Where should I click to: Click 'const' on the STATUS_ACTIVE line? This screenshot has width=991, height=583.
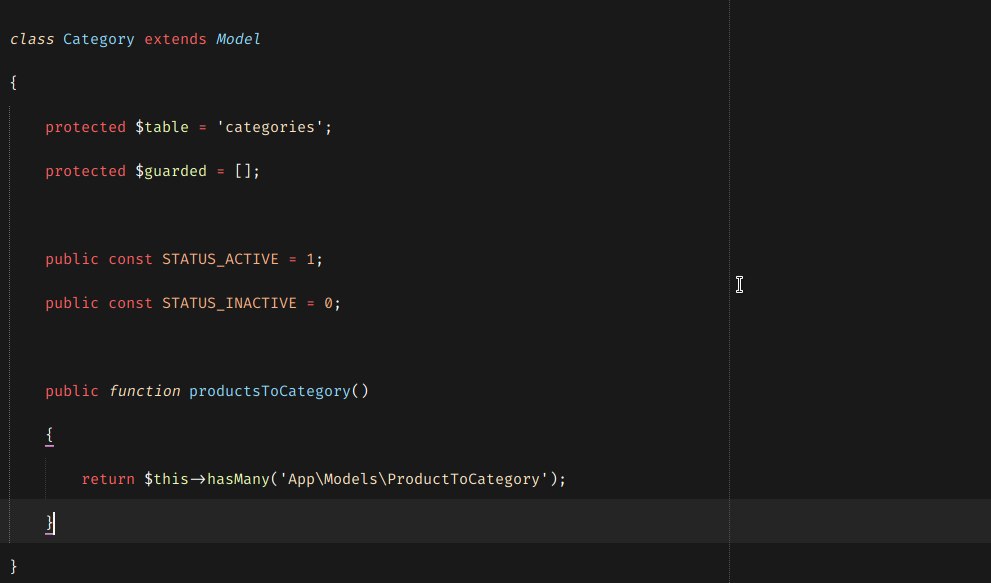130,259
